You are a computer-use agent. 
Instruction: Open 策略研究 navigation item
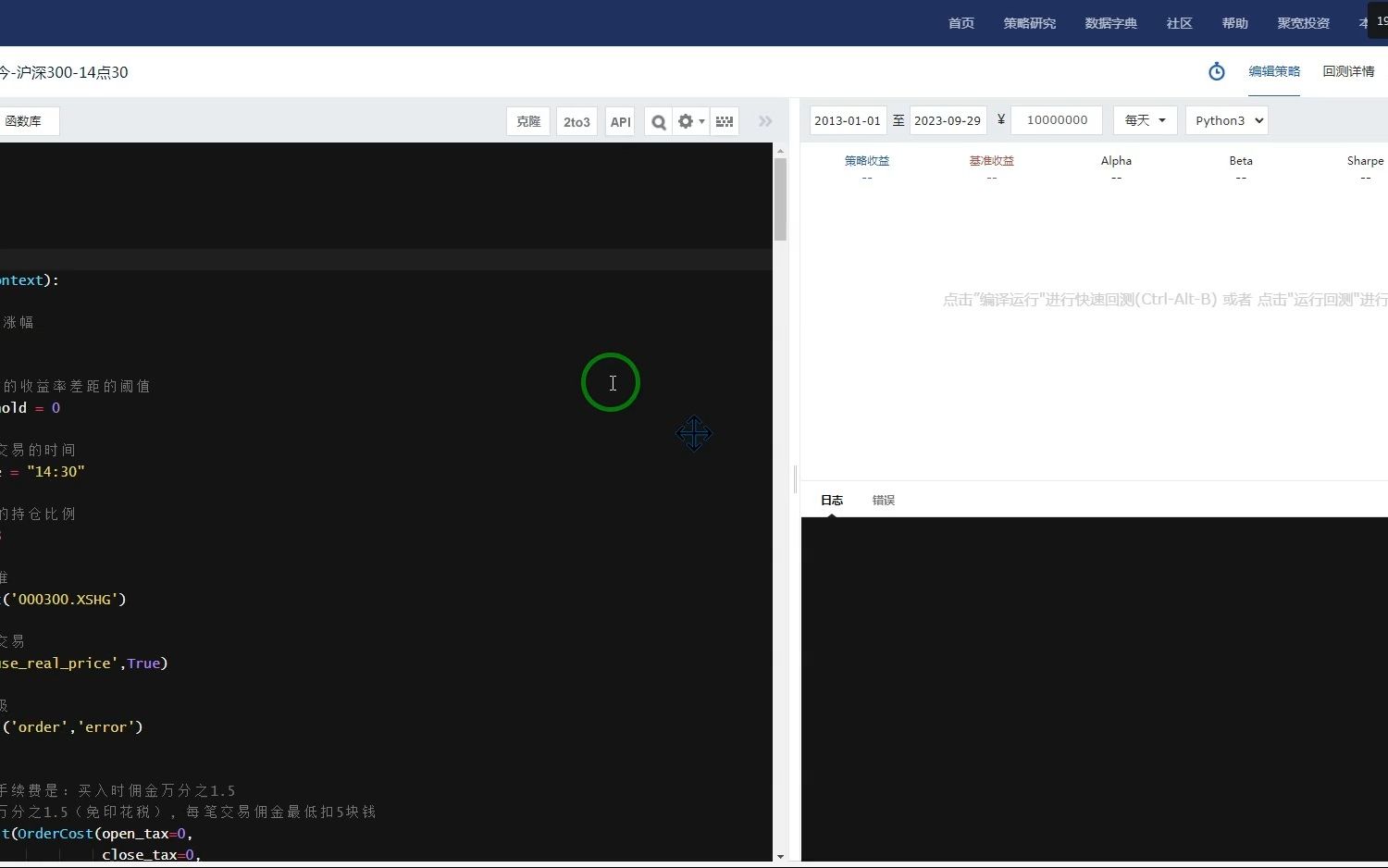pyautogui.click(x=1030, y=23)
